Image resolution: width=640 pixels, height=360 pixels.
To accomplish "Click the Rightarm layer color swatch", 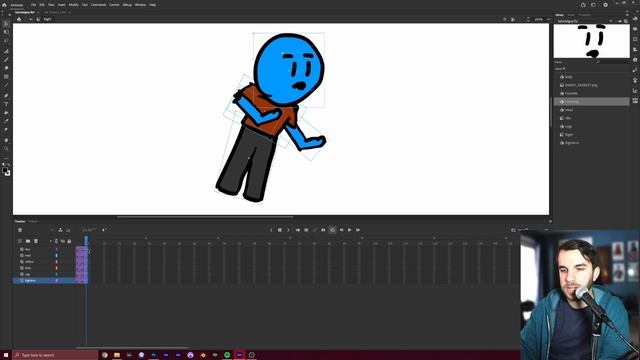I will tap(57, 281).
